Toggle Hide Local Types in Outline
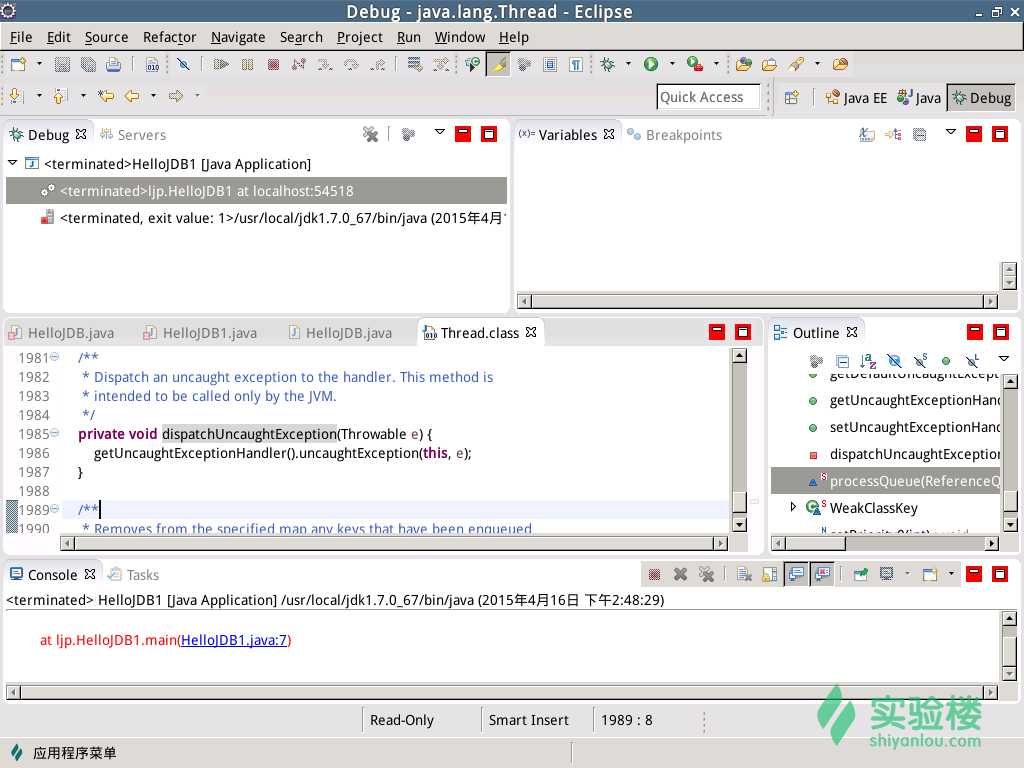This screenshot has width=1024, height=768. [972, 361]
